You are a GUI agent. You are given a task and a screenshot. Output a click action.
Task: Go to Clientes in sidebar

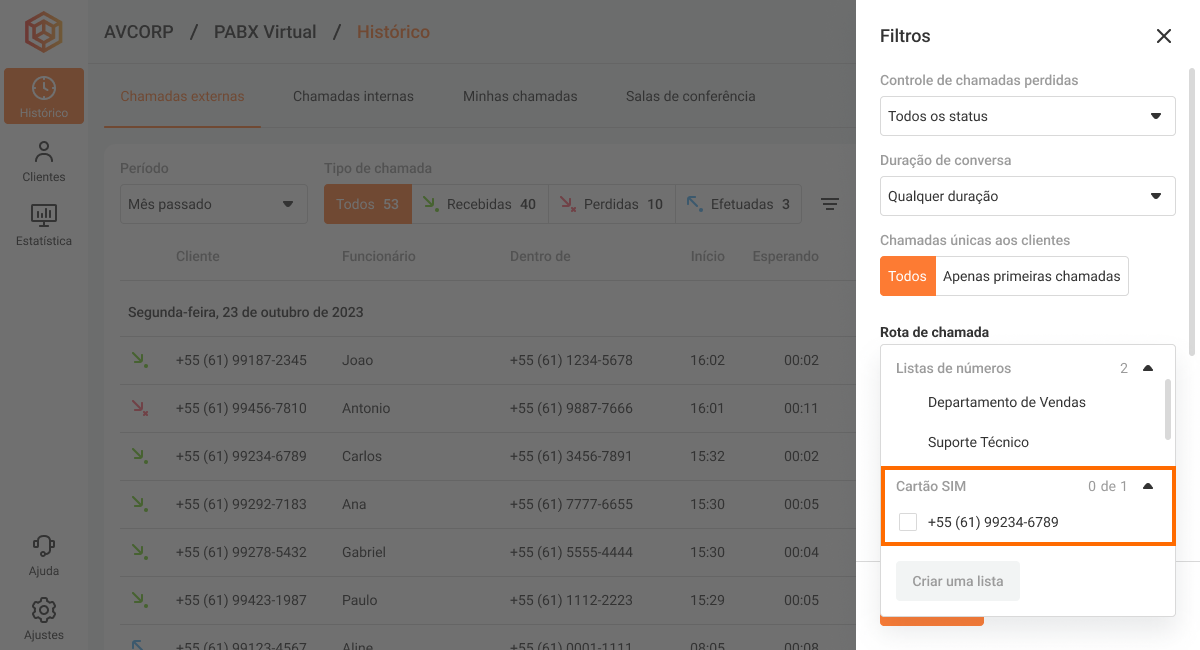[x=43, y=161]
